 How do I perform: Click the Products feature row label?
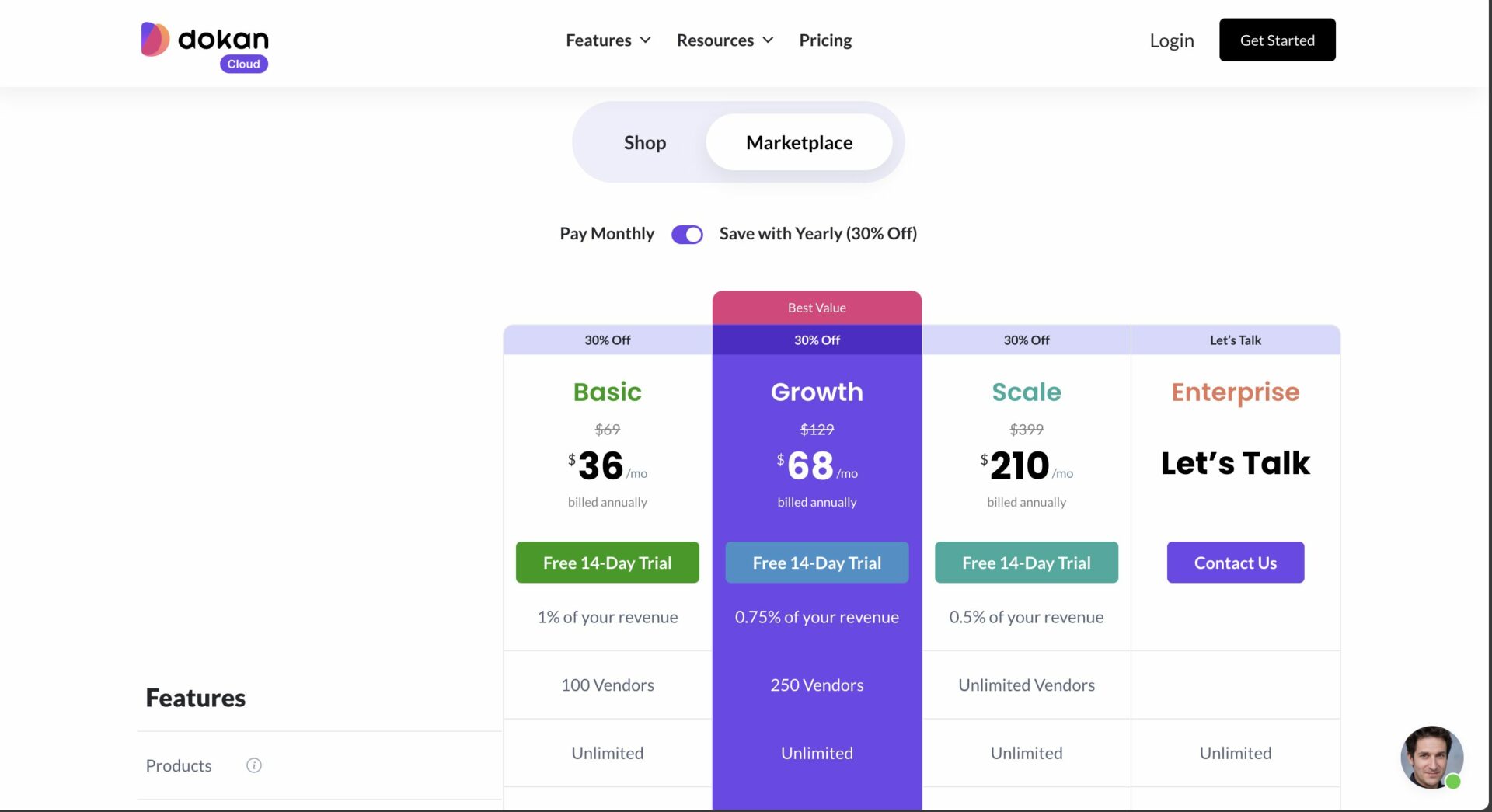179,765
